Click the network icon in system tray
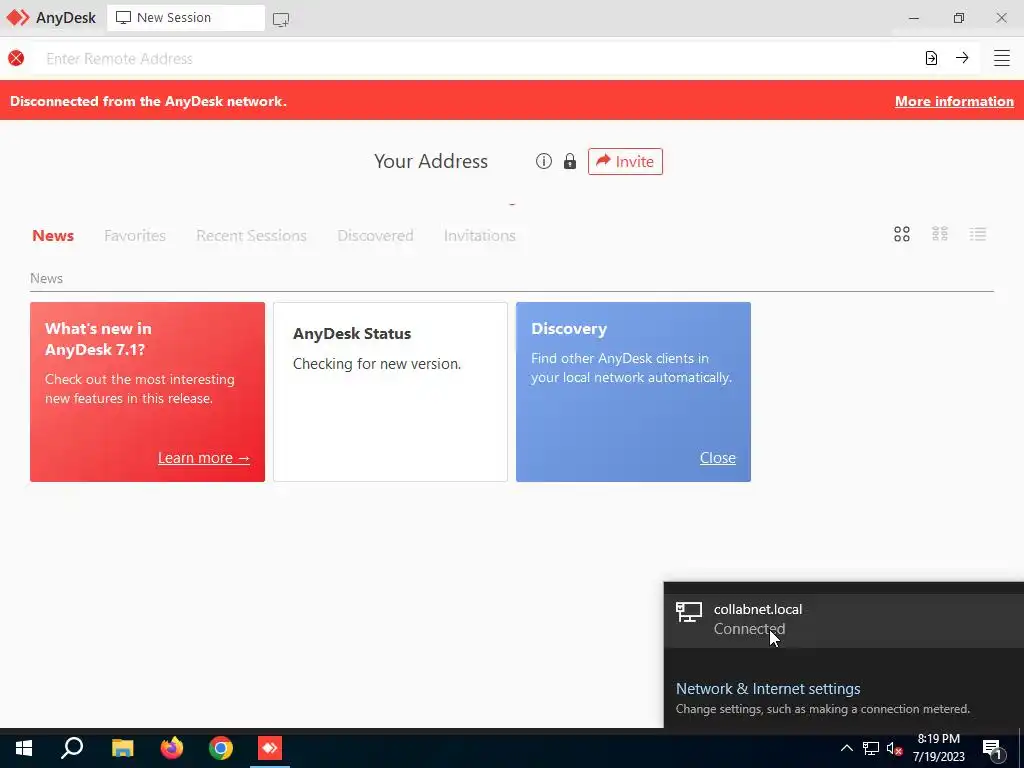This screenshot has height=768, width=1024. pos(871,748)
